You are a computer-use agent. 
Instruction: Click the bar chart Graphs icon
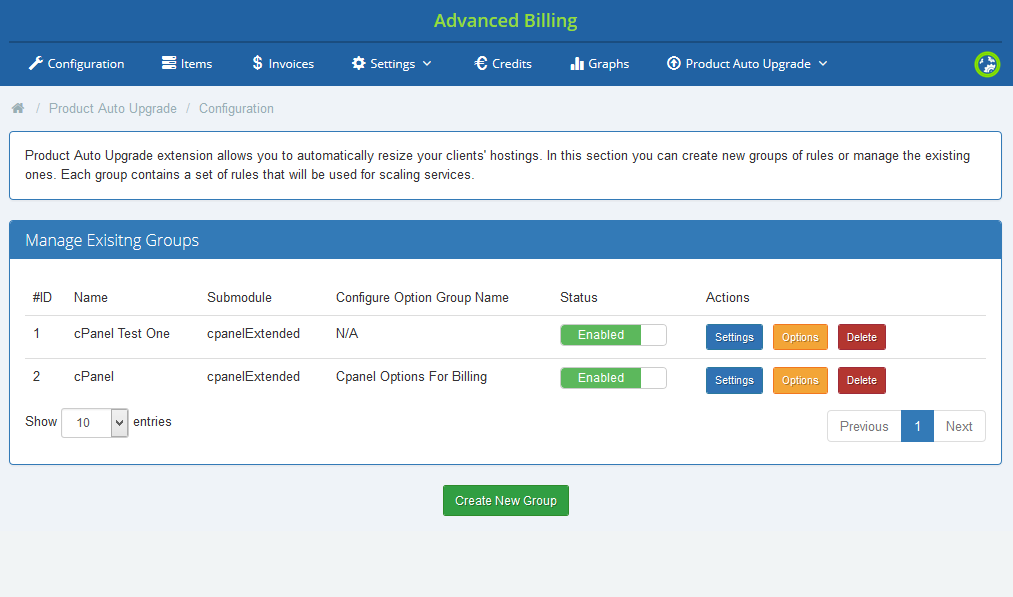(577, 63)
